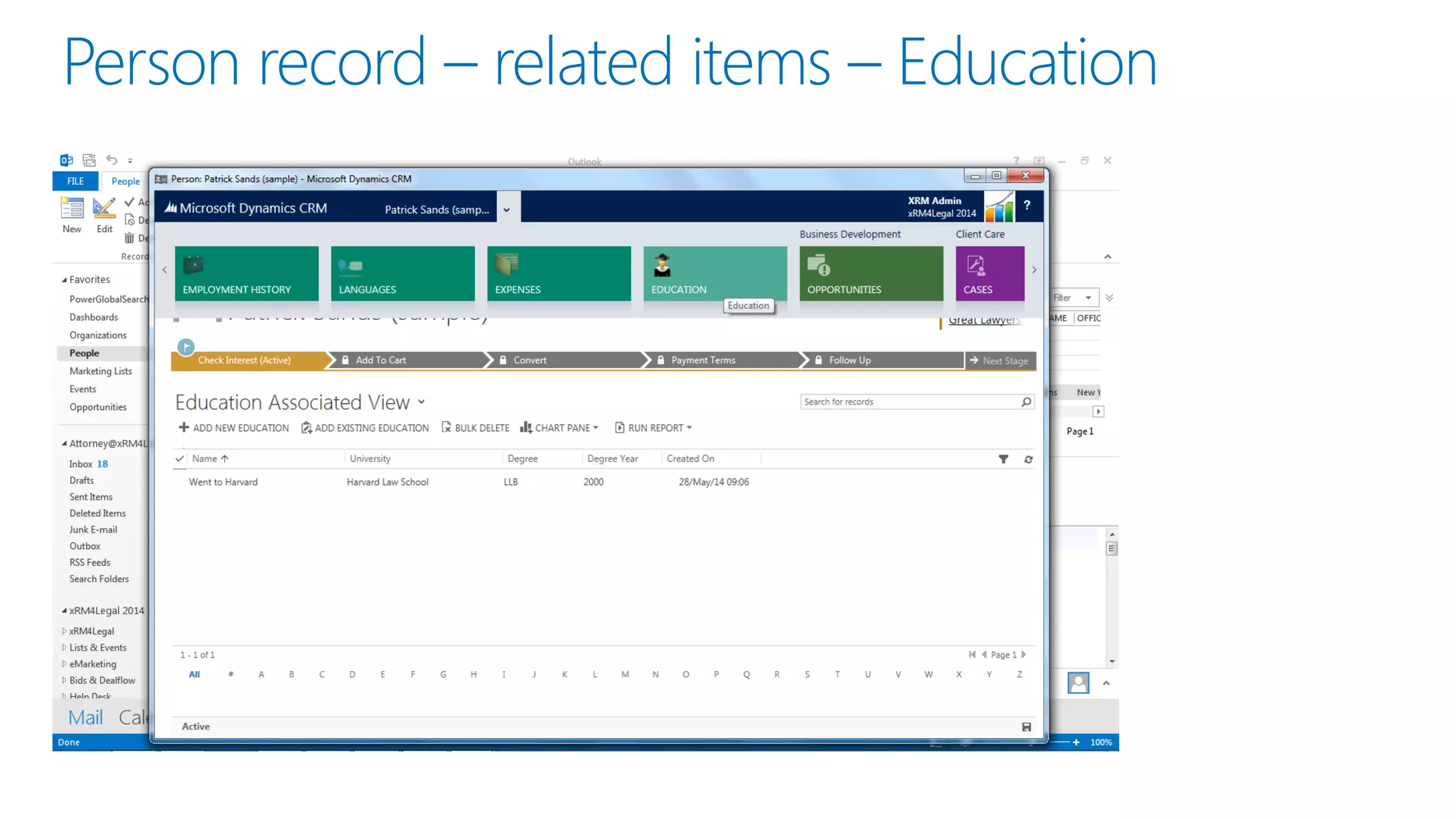Select the Education tile
Screen dimensions: 1456x819
714,273
